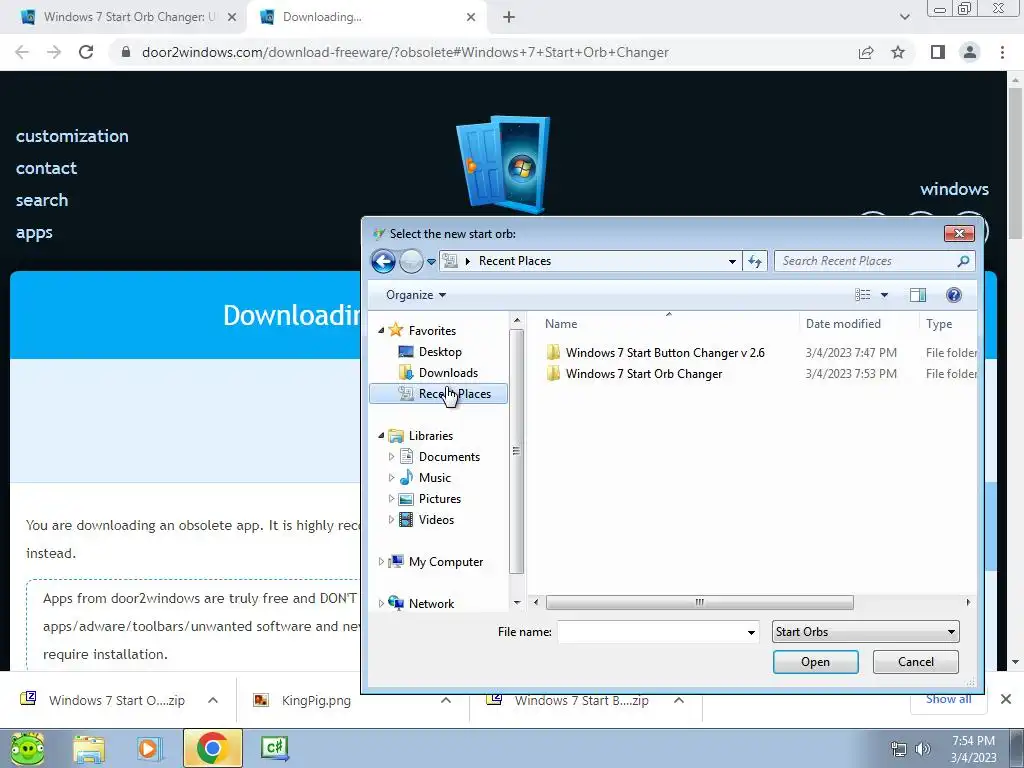Open the search link on the website
The image size is (1024, 768).
[42, 200]
